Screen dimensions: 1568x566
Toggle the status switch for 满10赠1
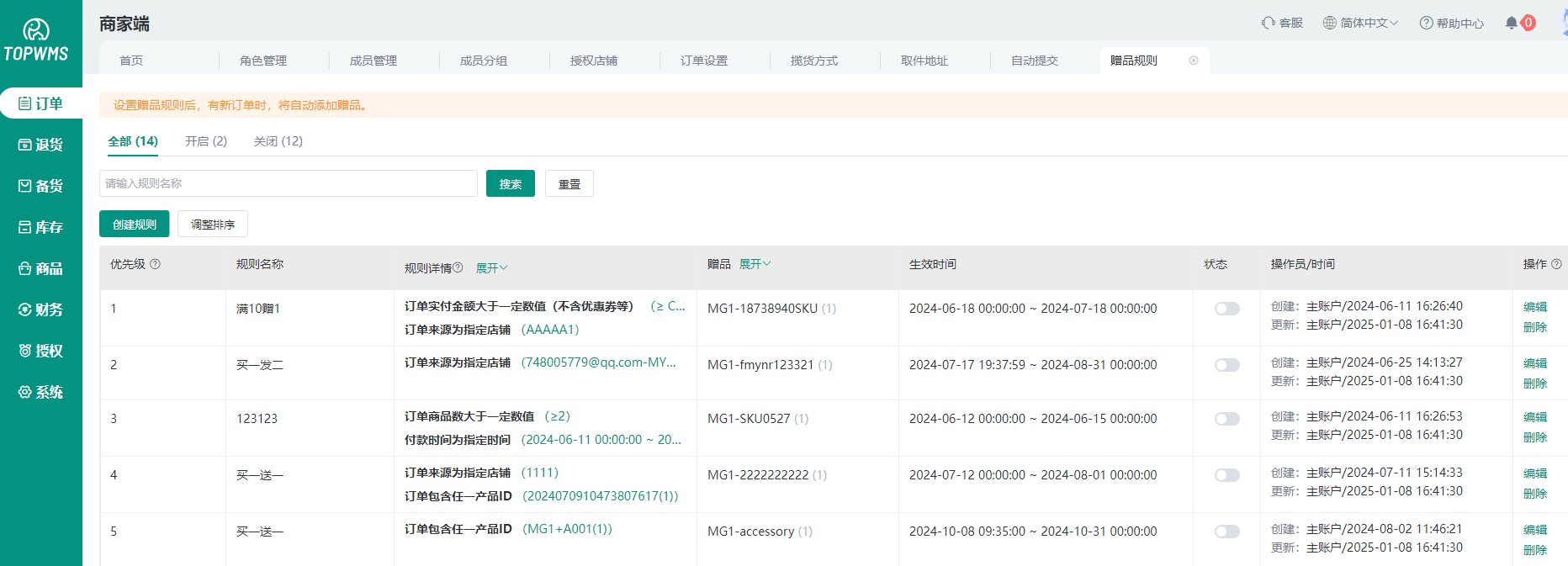pyautogui.click(x=1226, y=309)
